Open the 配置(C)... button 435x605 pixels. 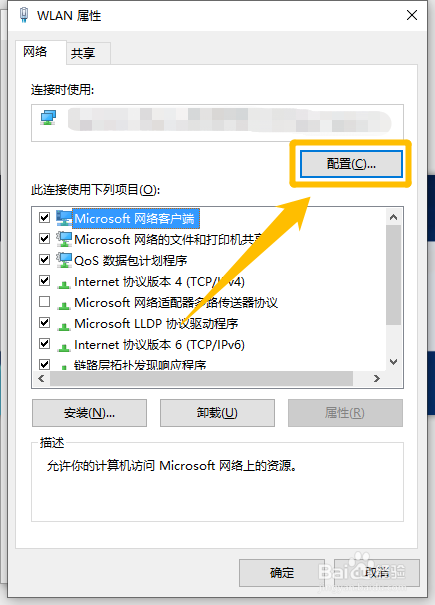tap(351, 164)
